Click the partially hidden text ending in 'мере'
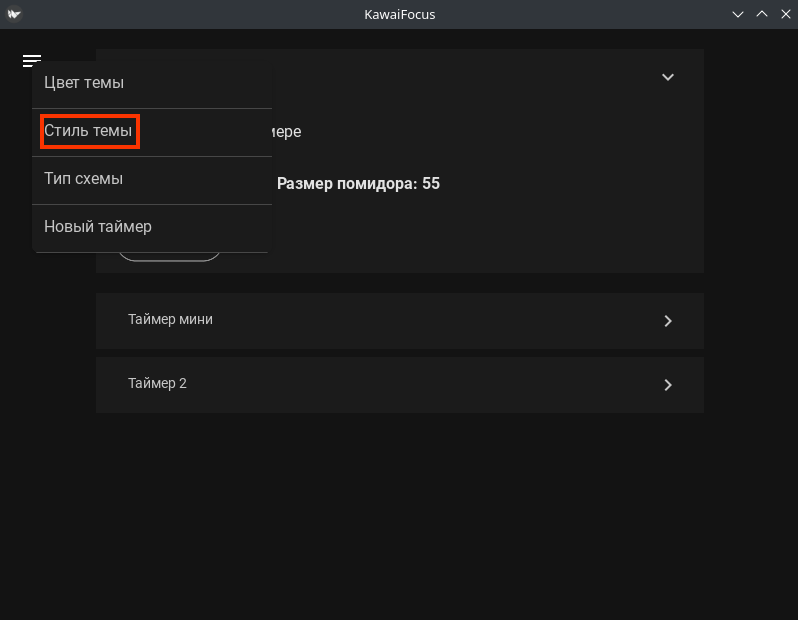 [x=287, y=132]
